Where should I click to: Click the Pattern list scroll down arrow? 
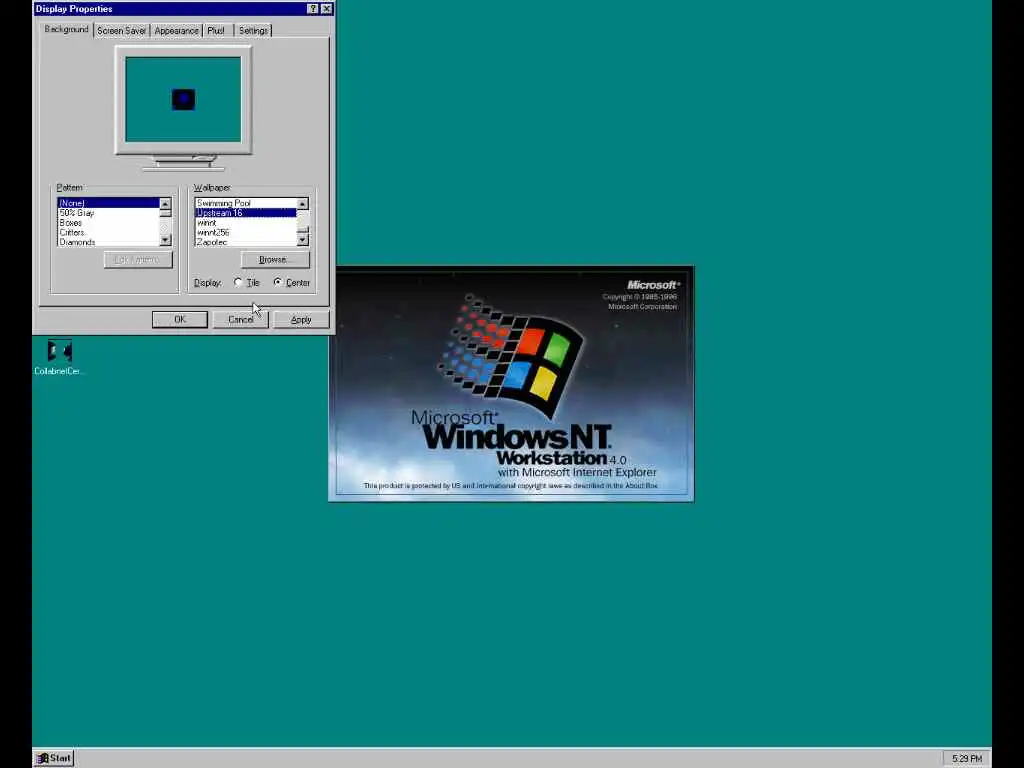pyautogui.click(x=165, y=240)
